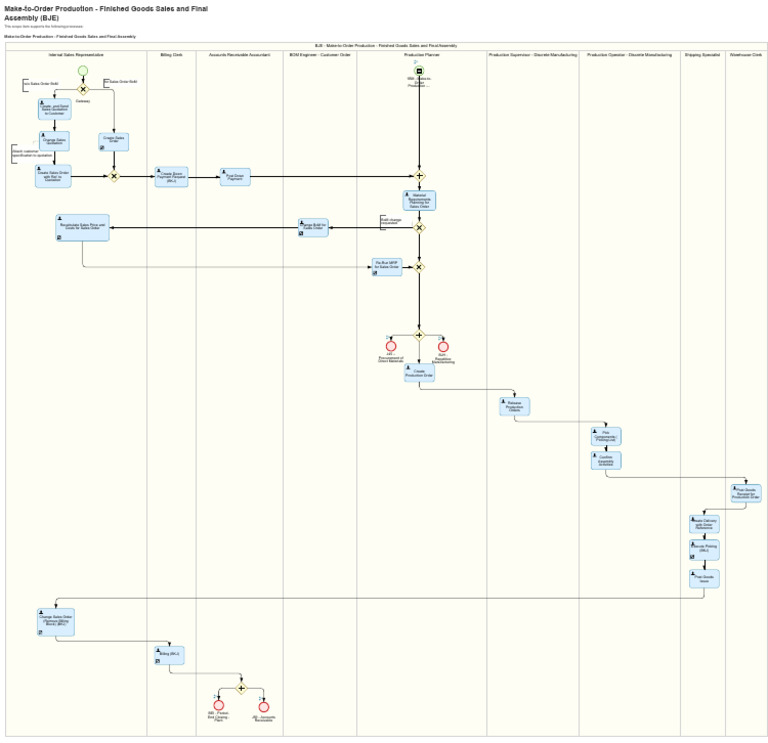The image size is (768, 743).
Task: Click the Production Operator - Discrete Manufacturing header
Action: (629, 55)
